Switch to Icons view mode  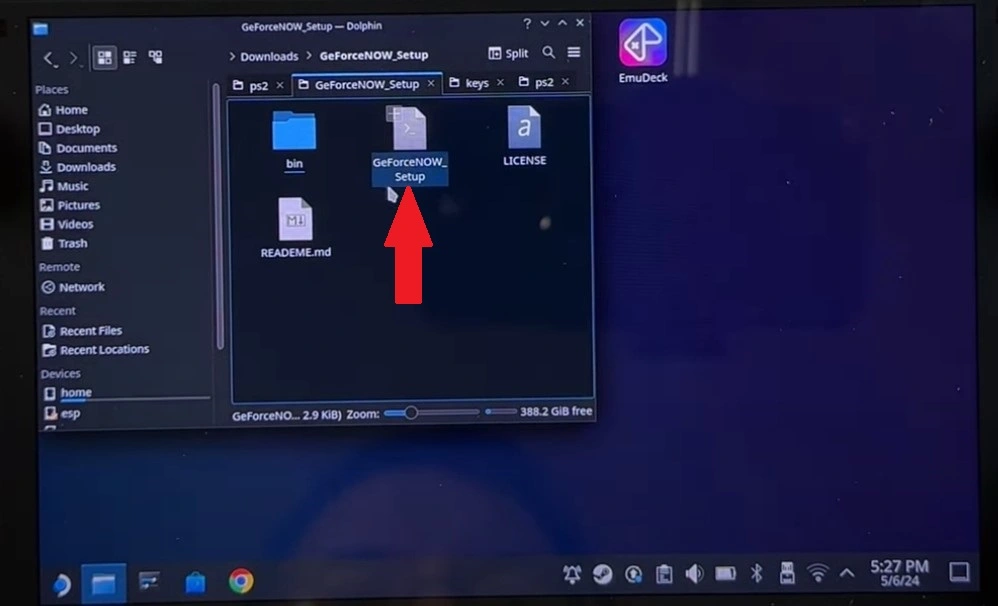[105, 58]
